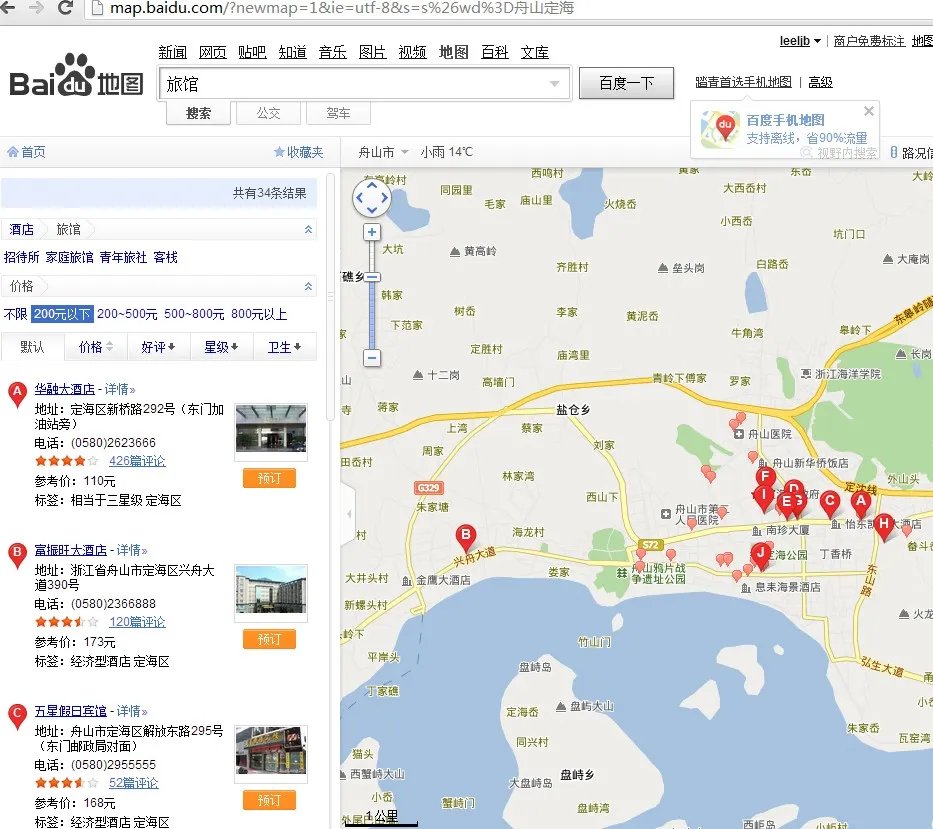Click the 百度一下 search button
The image size is (933, 829).
(x=626, y=83)
